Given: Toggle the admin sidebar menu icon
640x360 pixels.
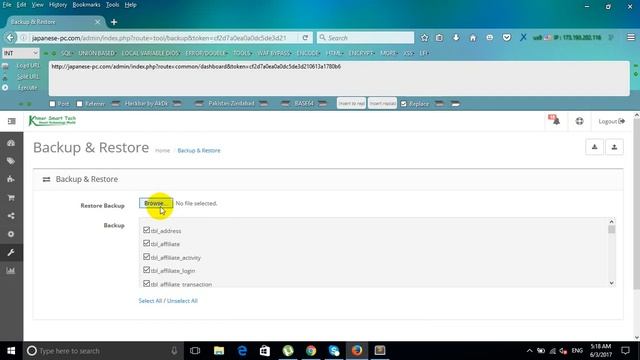Looking at the screenshot, I should [x=11, y=121].
